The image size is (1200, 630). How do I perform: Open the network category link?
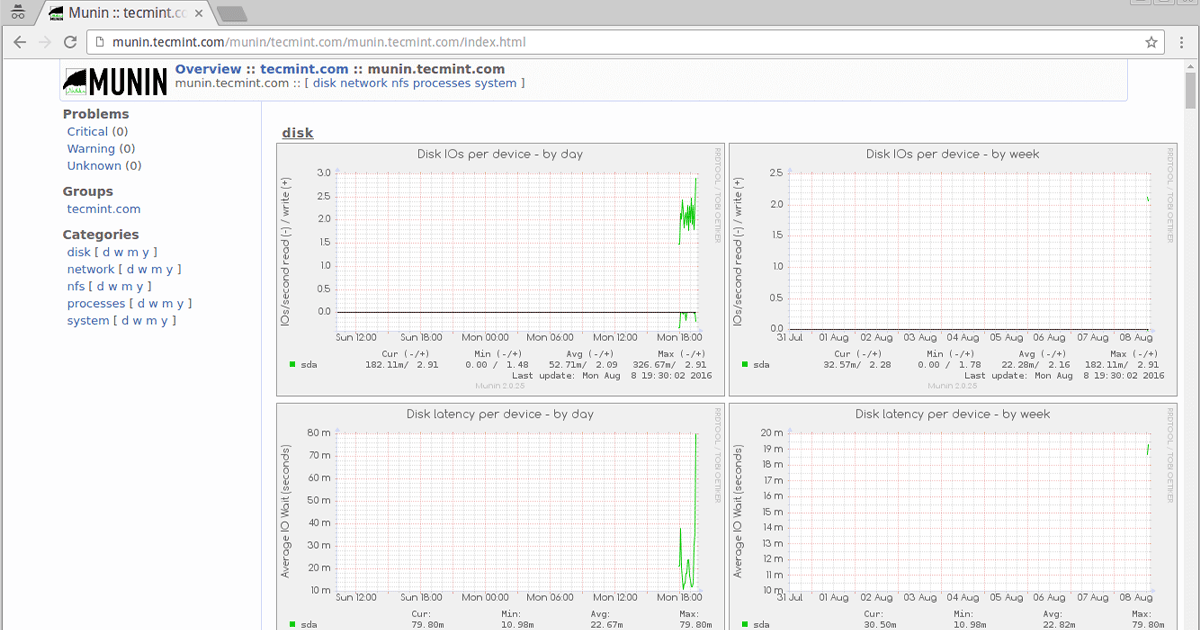(89, 269)
